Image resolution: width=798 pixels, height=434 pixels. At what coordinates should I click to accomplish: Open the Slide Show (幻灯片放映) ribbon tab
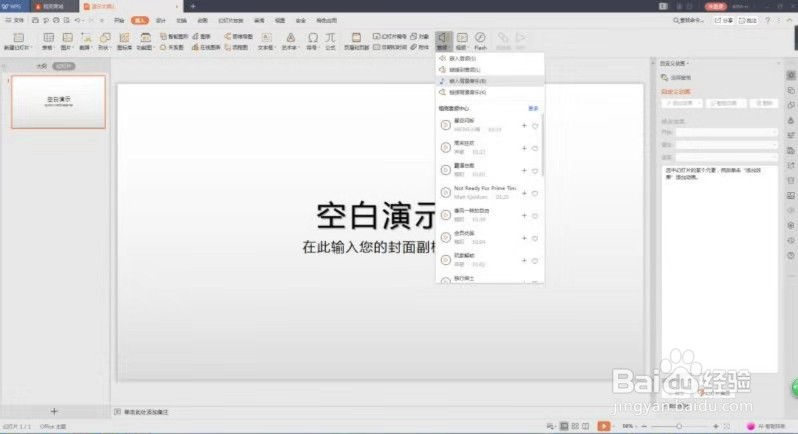(x=231, y=20)
